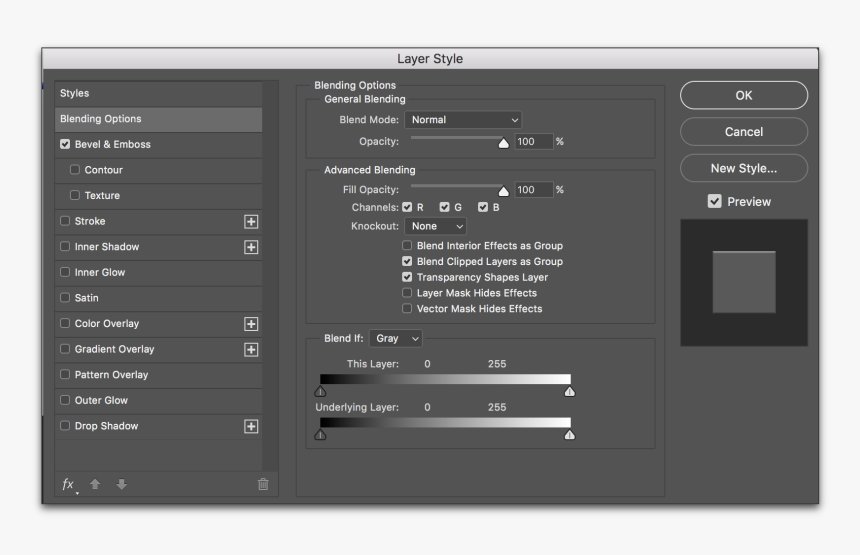Open Outer Glow settings row label
Viewport: 860px width, 555px height.
click(101, 400)
